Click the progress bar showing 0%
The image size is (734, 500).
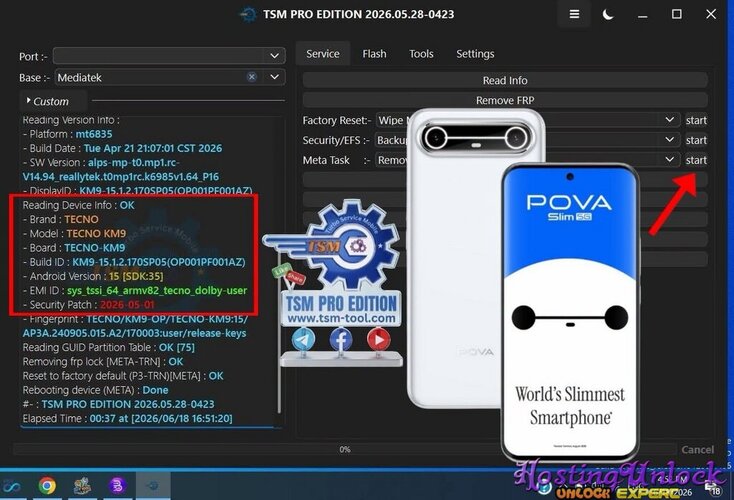pyautogui.click(x=345, y=449)
